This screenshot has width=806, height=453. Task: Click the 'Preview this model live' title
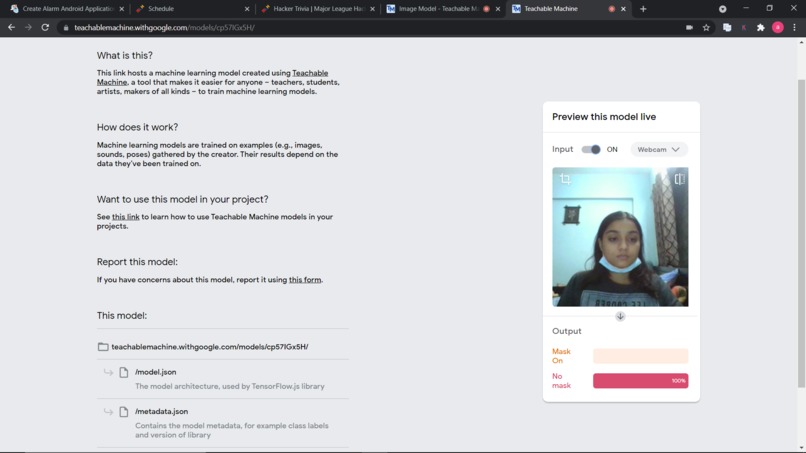[x=604, y=117]
